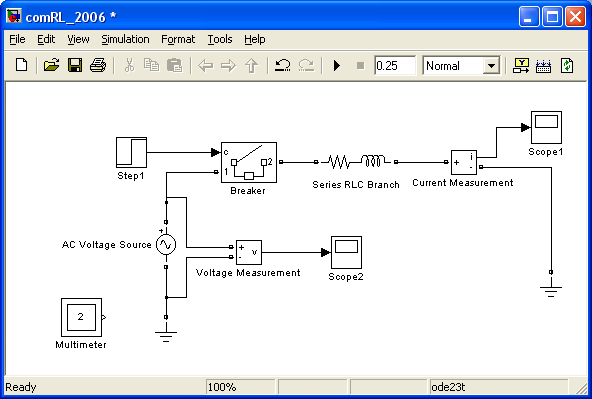
Task: Click the ode23t solver status field
Action: coord(498,387)
